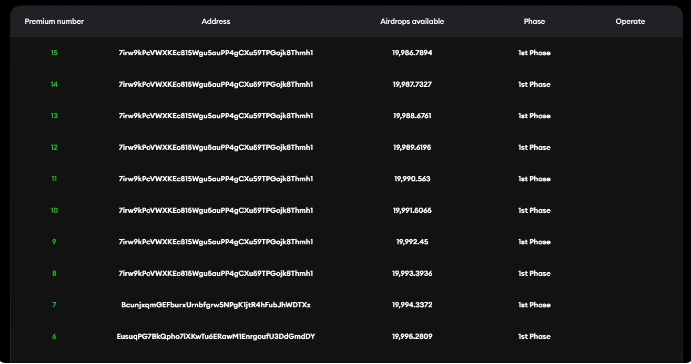Screen dimensions: 691x364
Task: Click the address in premium row 10
Action: (x=215, y=210)
